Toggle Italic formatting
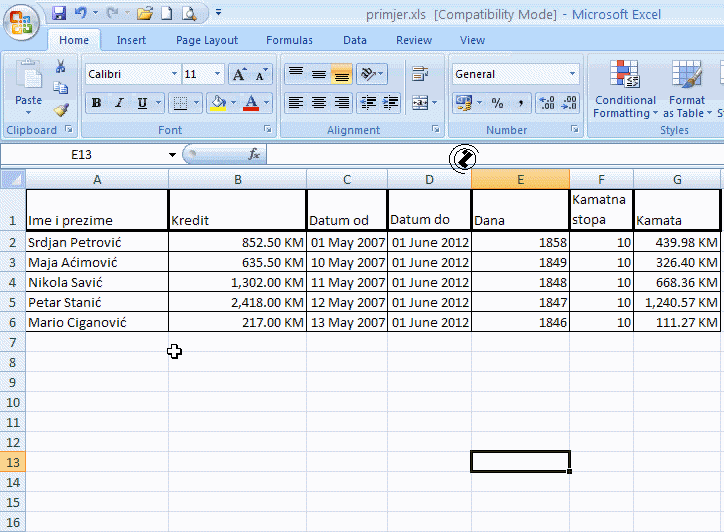This screenshot has width=724, height=532. point(119,103)
